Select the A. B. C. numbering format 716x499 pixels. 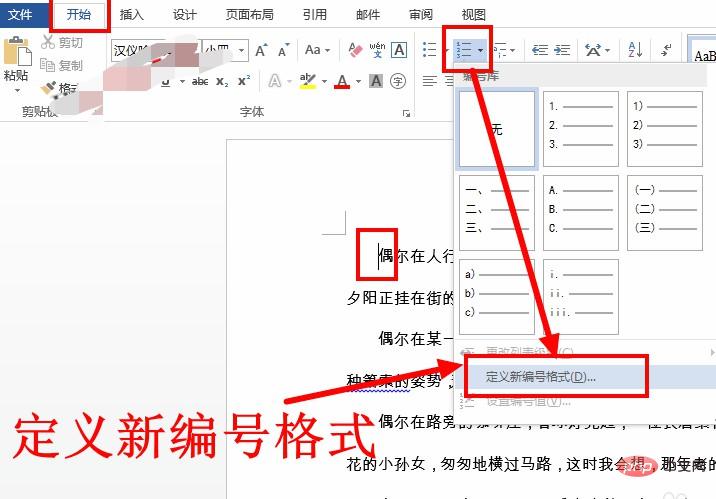tap(580, 211)
